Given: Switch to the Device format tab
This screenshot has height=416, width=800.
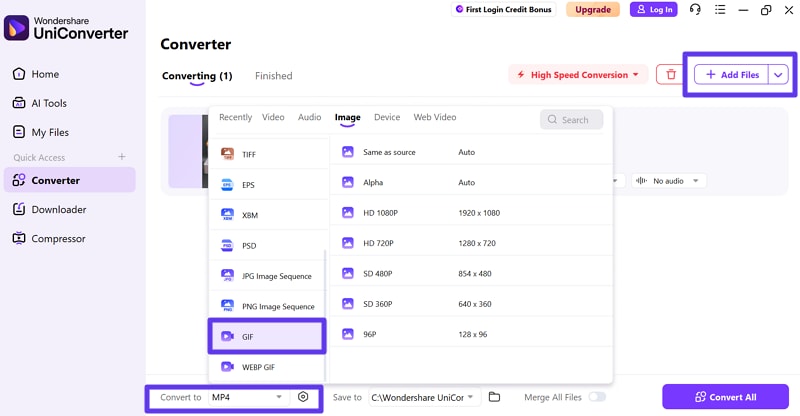Looking at the screenshot, I should point(387,117).
